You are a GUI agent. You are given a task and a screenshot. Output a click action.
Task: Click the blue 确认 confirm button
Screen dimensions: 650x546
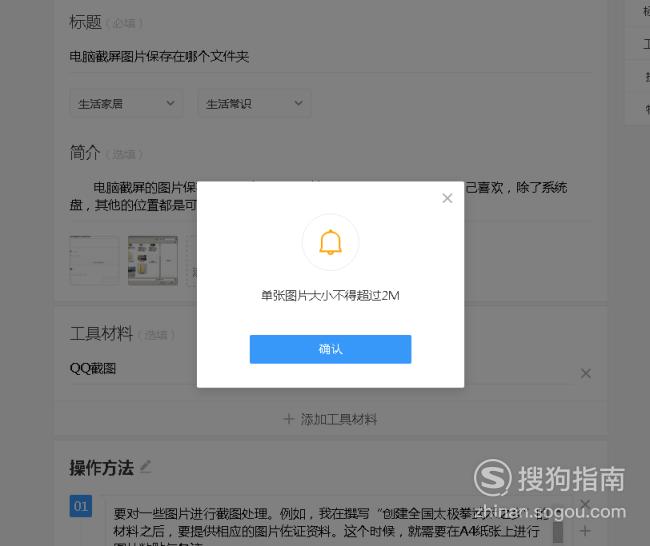coord(330,349)
